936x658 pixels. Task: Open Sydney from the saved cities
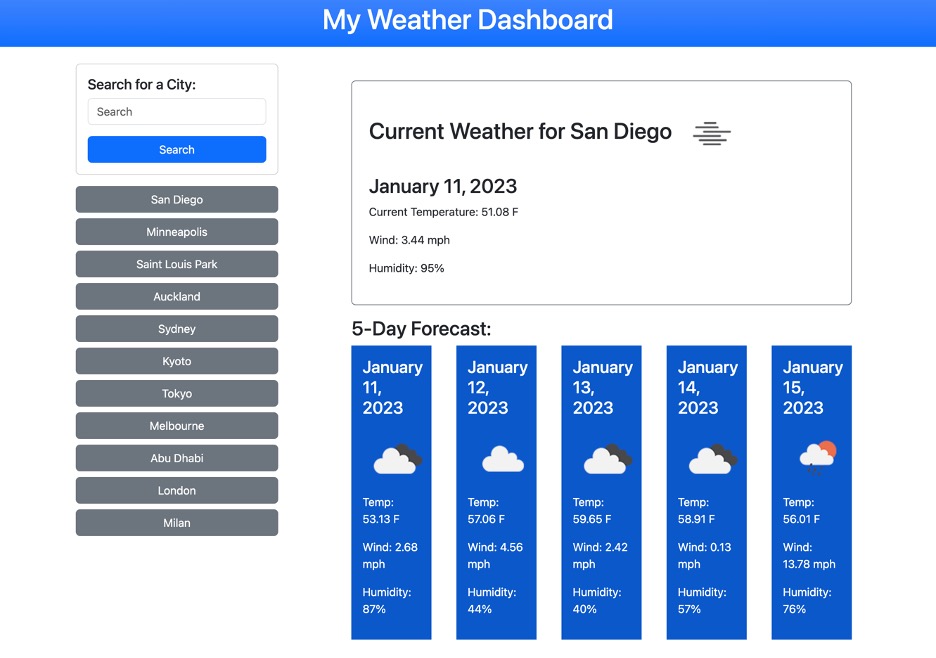176,328
